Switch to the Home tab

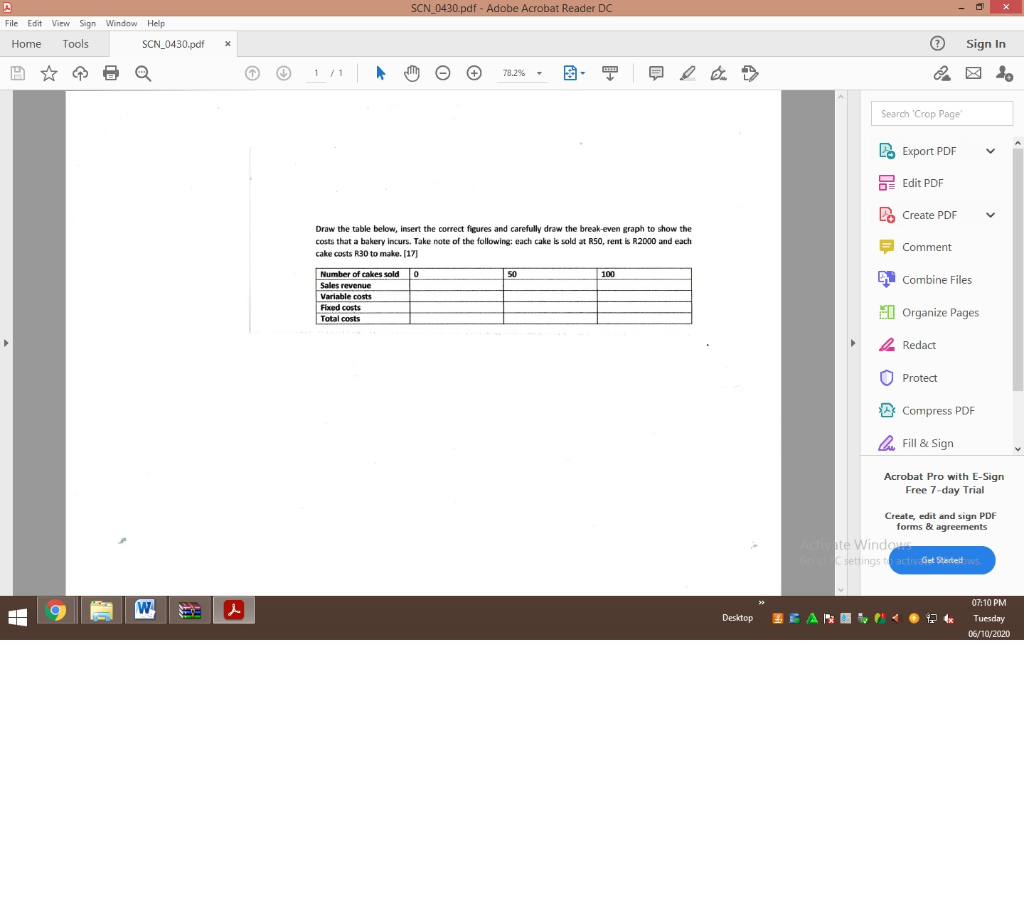pos(26,43)
